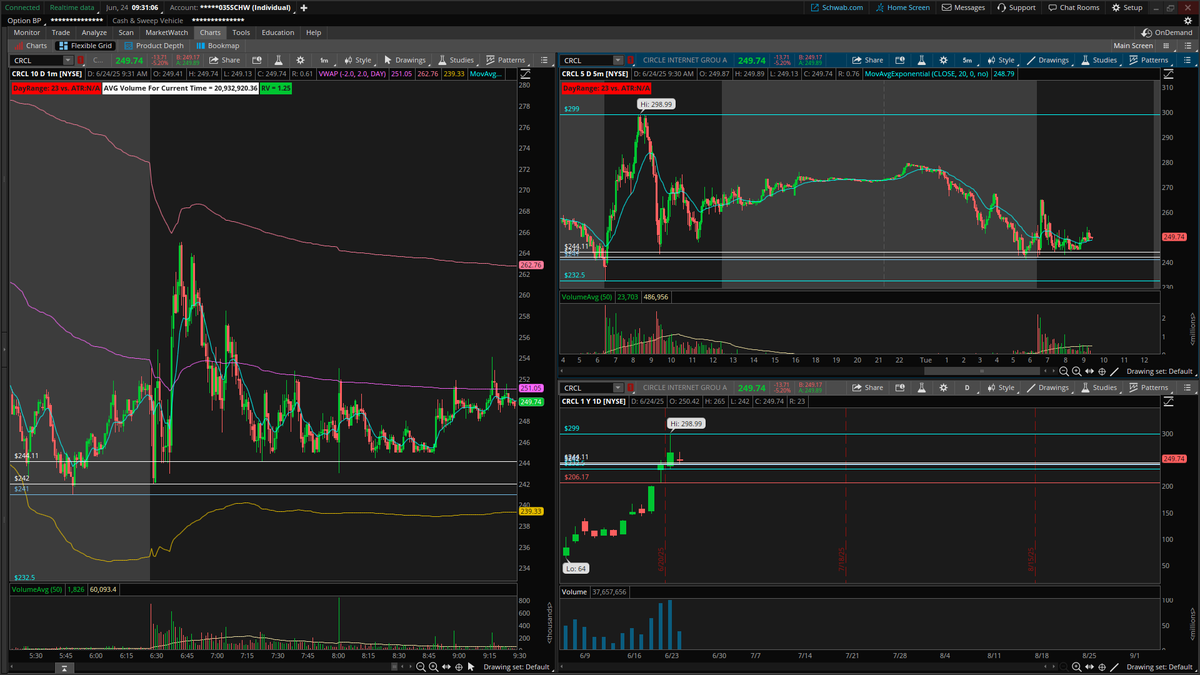Click the symbol input field in 5m chart
This screenshot has width=1200, height=675.
pyautogui.click(x=586, y=60)
